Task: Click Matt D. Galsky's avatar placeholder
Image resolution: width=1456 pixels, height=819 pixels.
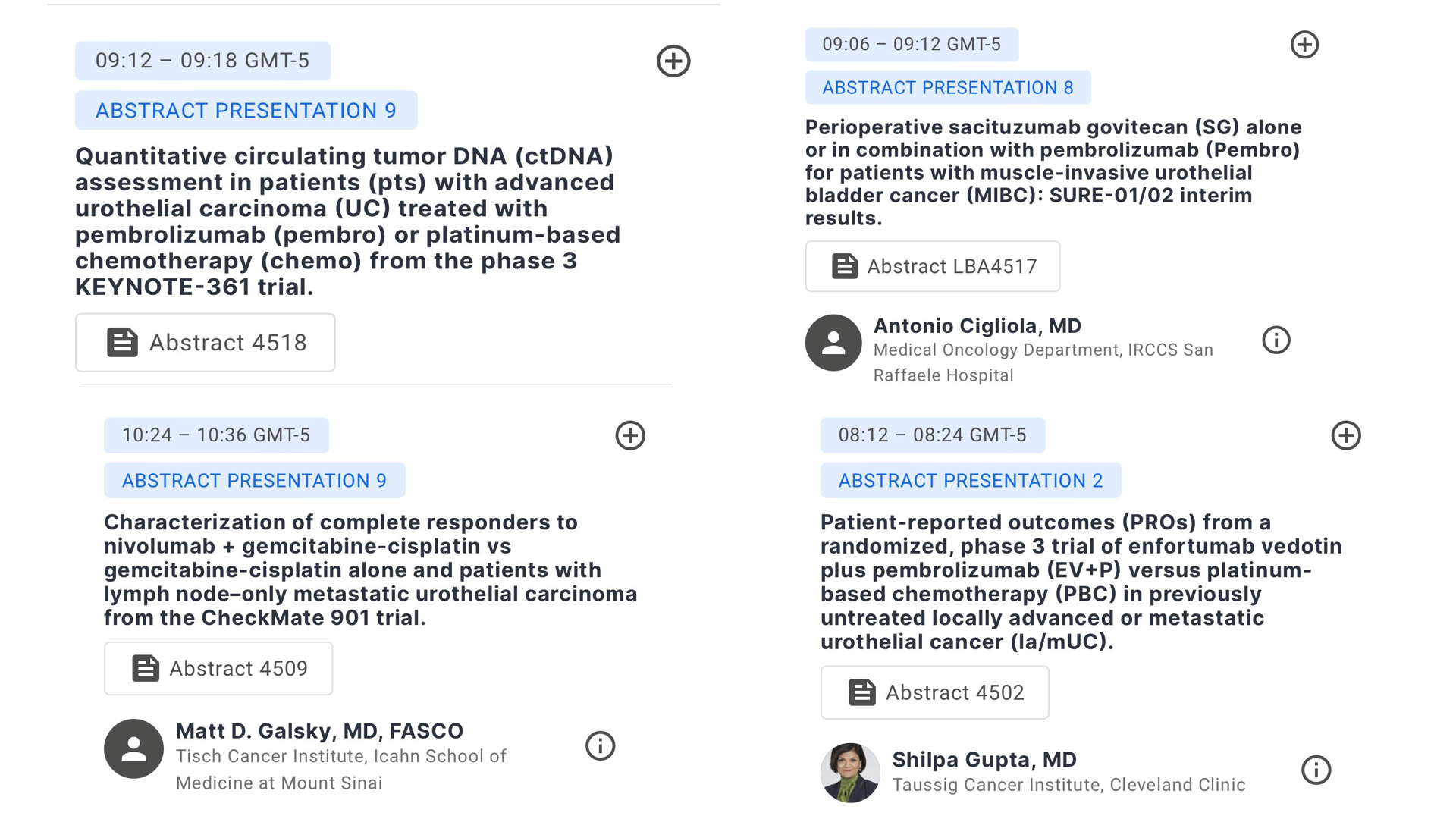Action: click(x=133, y=749)
